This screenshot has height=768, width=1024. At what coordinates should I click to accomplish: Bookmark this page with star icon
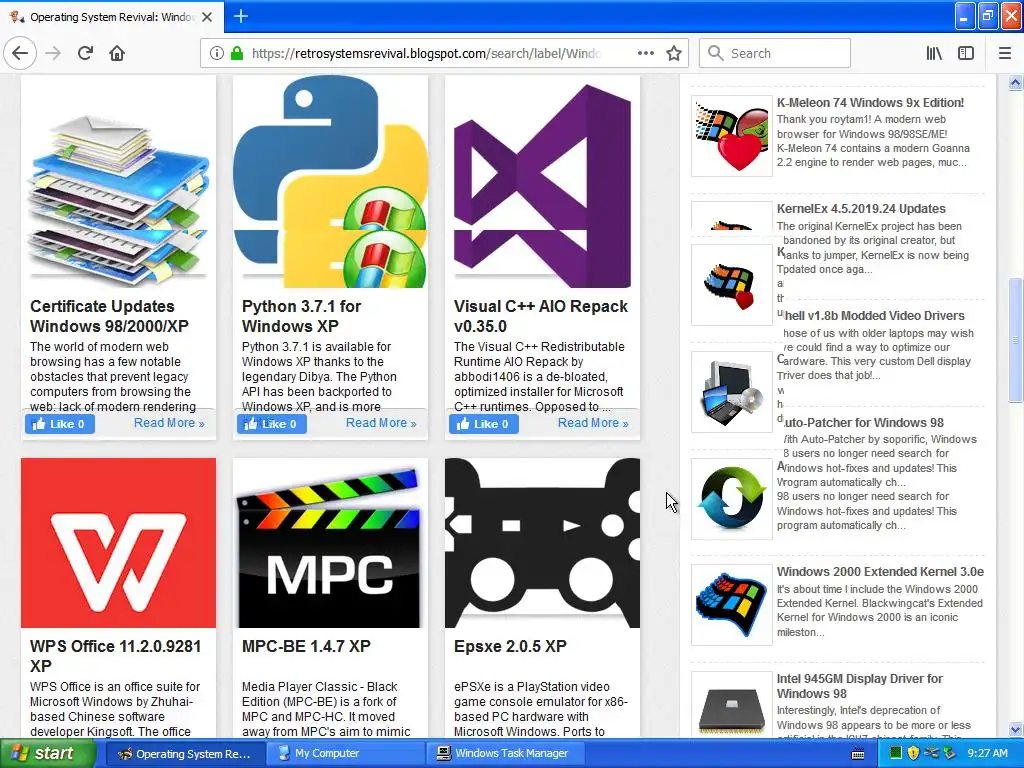(x=674, y=53)
